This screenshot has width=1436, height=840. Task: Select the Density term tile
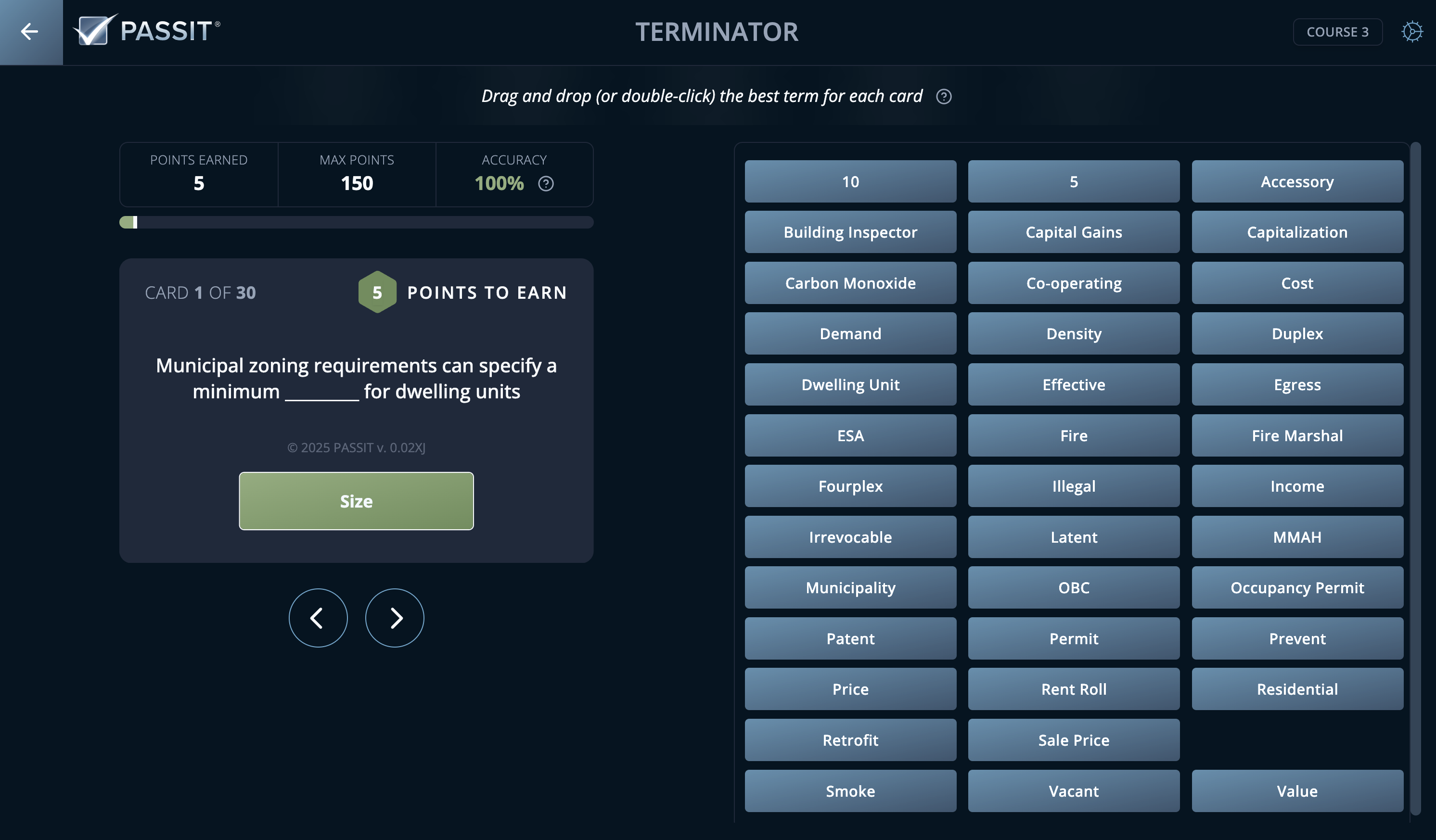1074,334
